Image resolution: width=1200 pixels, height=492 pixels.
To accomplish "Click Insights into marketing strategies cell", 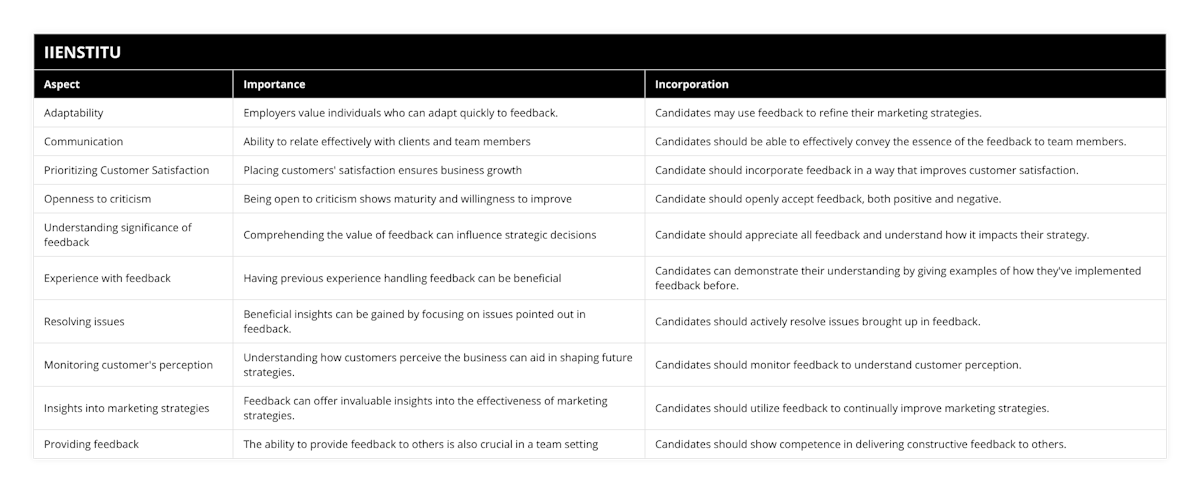I will coord(126,408).
